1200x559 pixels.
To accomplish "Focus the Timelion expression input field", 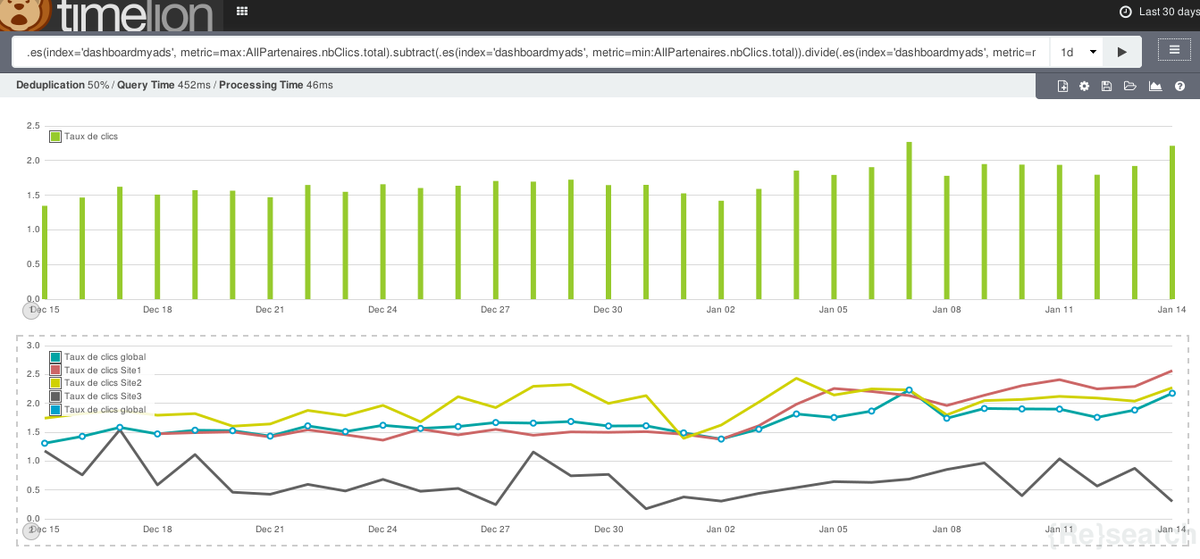I will (x=531, y=51).
